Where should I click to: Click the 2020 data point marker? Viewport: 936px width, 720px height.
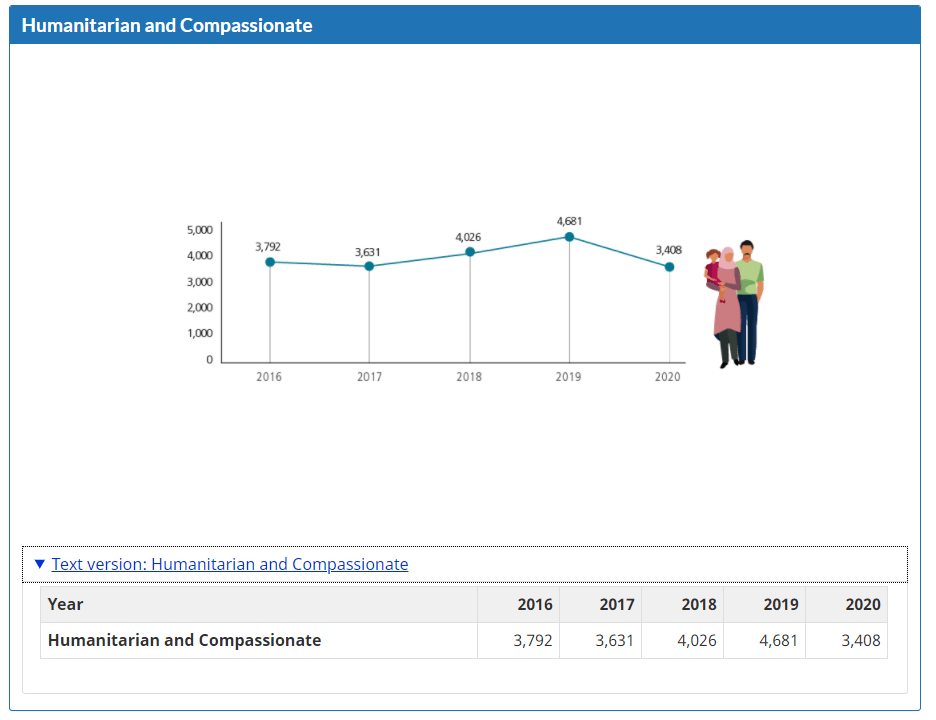click(669, 267)
